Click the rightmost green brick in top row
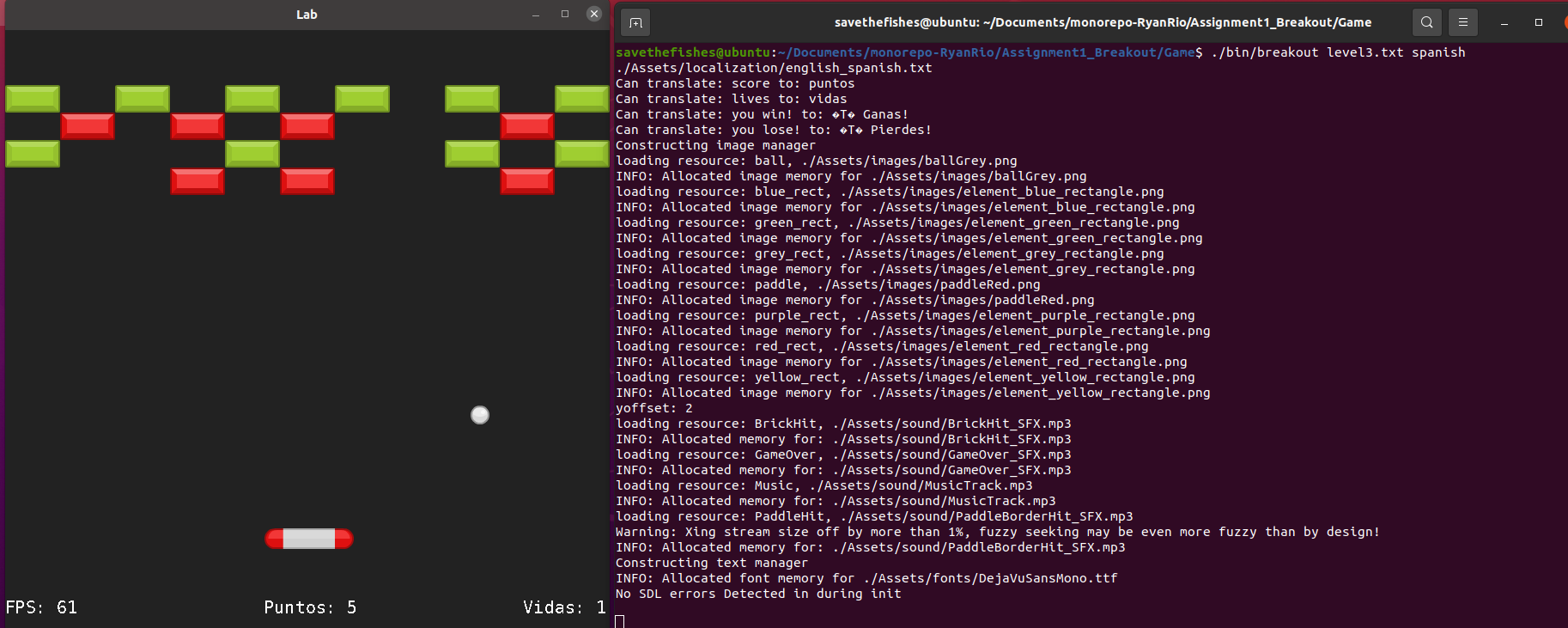 pyautogui.click(x=581, y=99)
